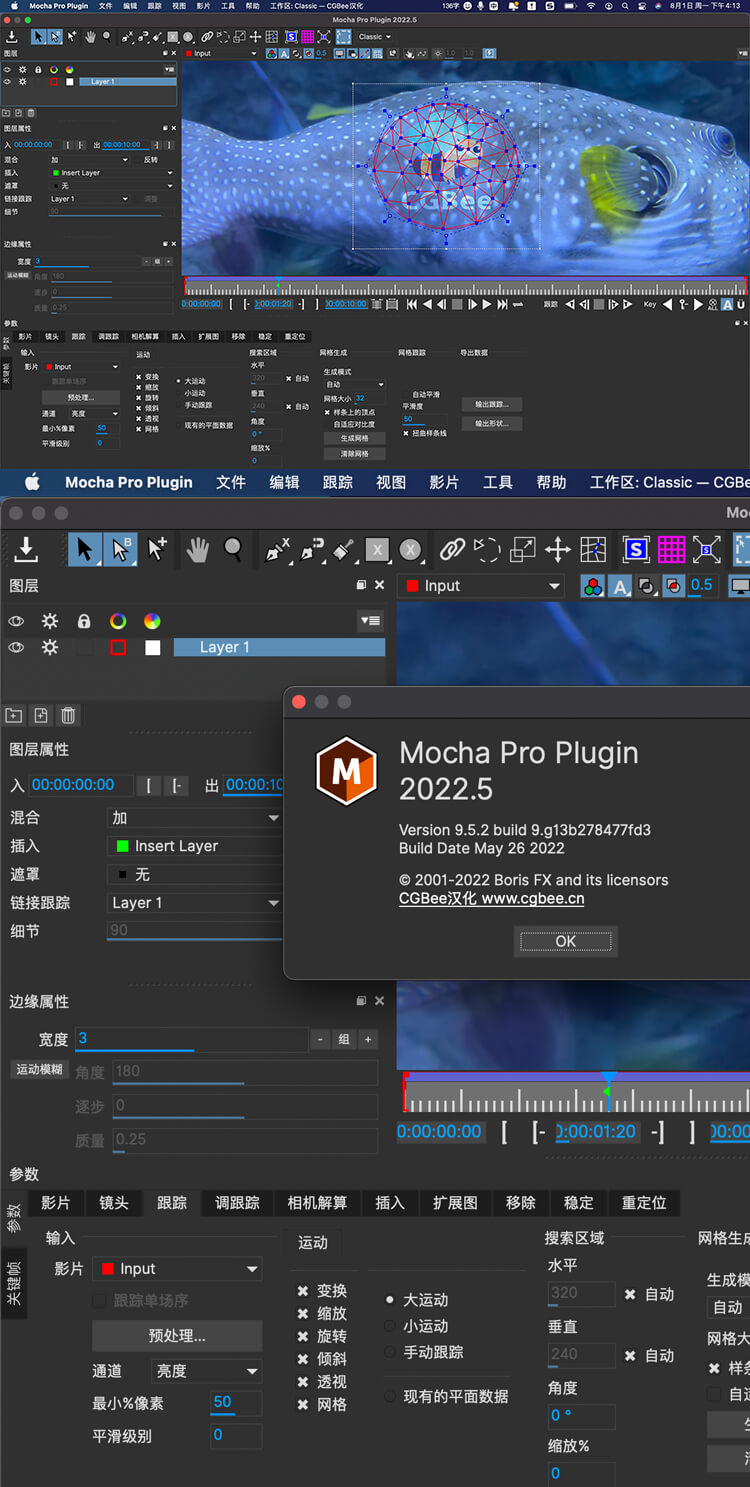Open the 插入 Insert Layer dropdown in enlarged view

pos(195,846)
